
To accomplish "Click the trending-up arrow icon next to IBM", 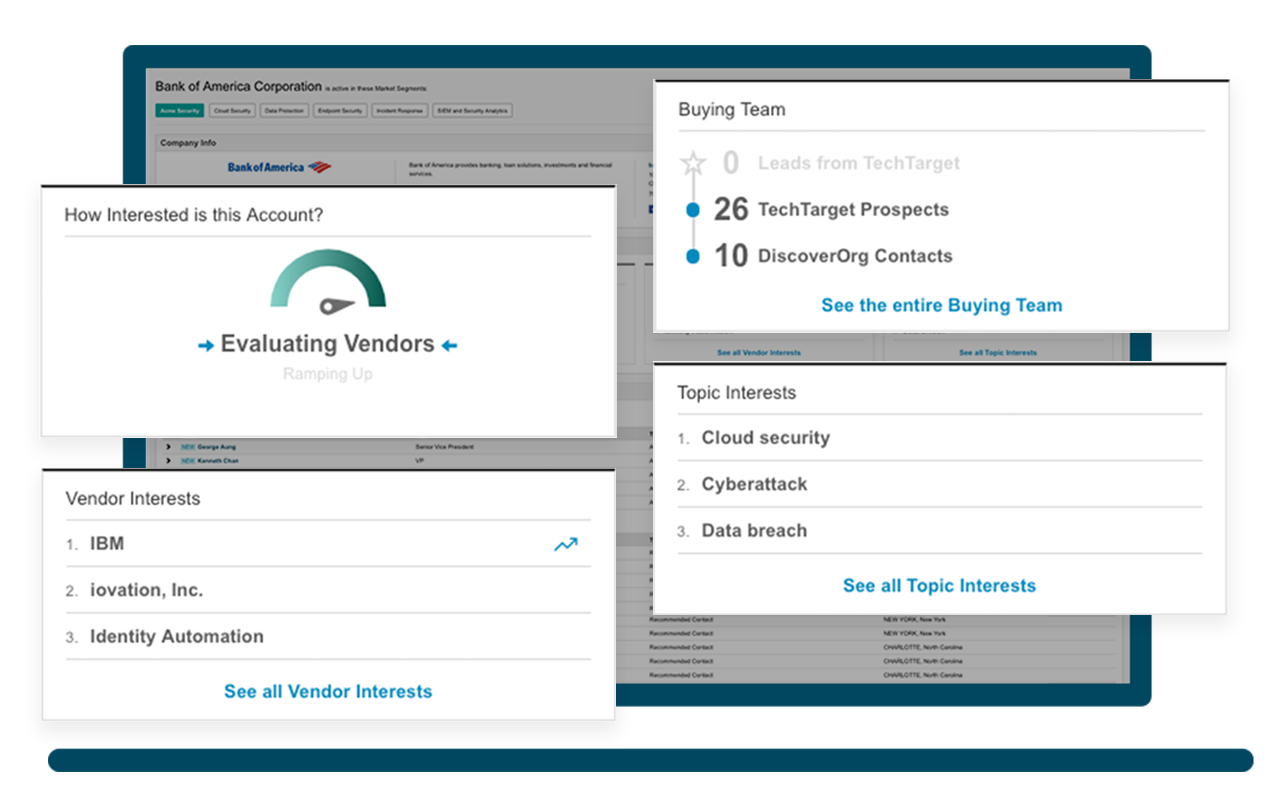I will coord(566,545).
